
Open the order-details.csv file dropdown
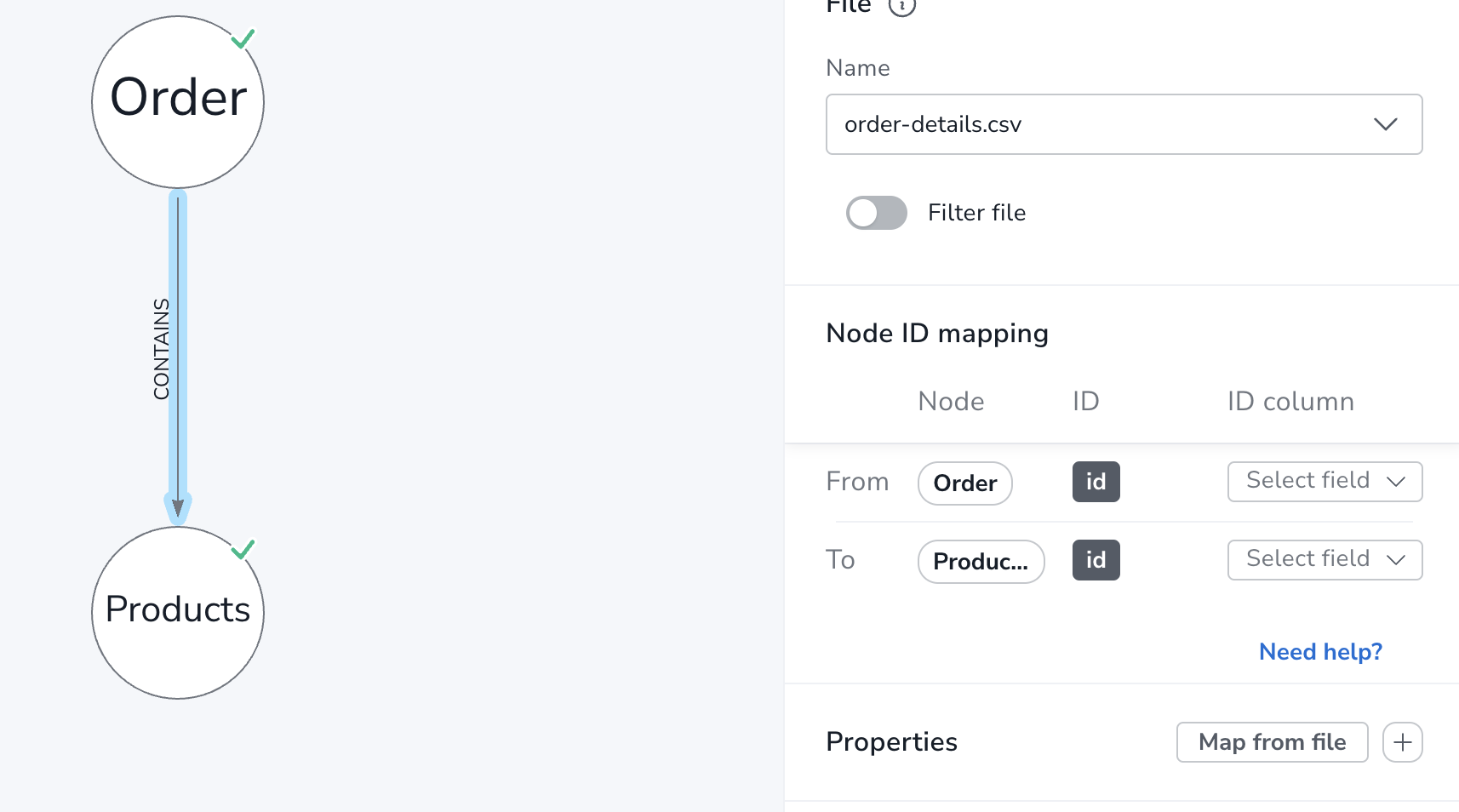pyautogui.click(x=1124, y=124)
